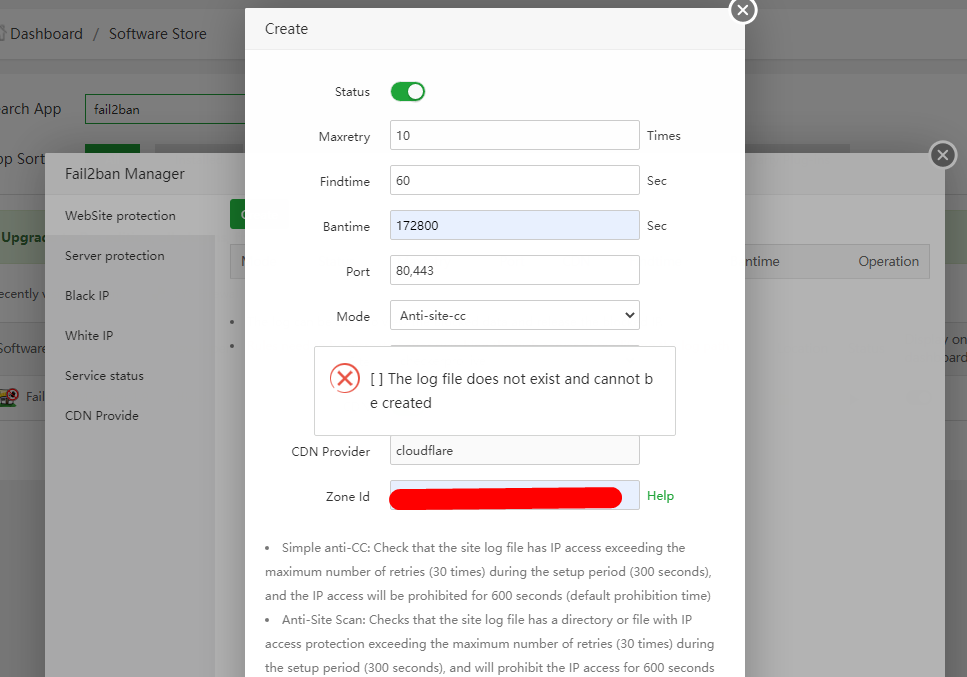967x677 pixels.
Task: Open the CDN Provide tab
Action: (102, 416)
